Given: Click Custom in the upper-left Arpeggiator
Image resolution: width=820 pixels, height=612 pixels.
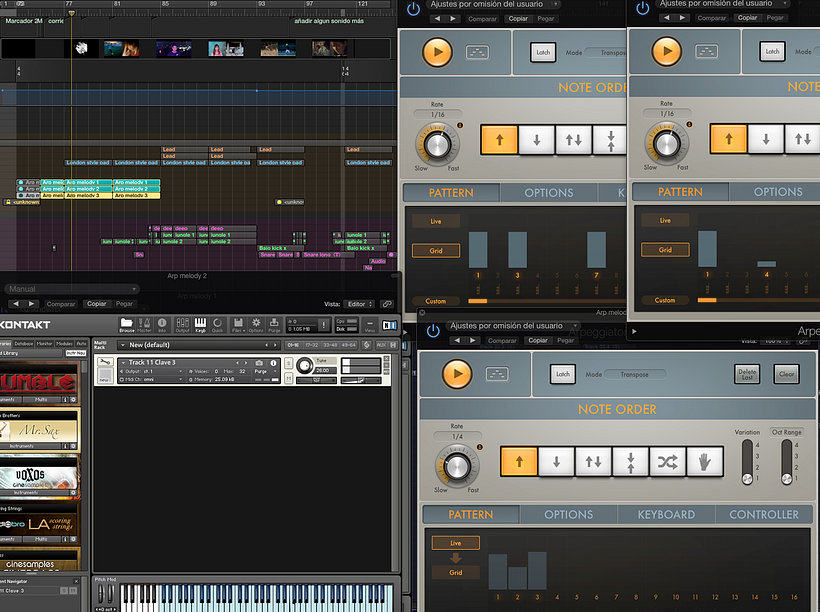Looking at the screenshot, I should [x=436, y=301].
